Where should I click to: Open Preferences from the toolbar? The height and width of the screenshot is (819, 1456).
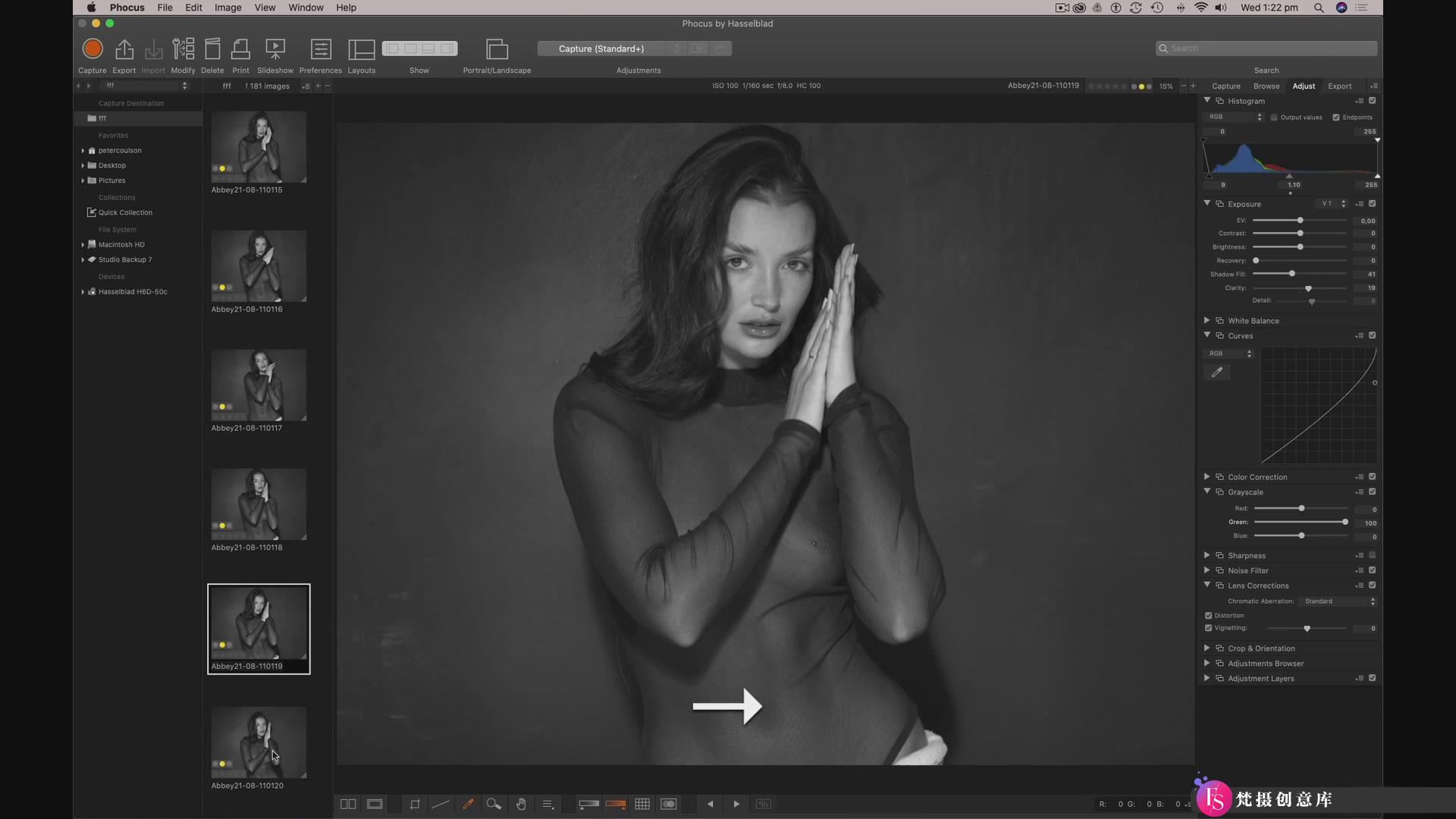pos(321,49)
